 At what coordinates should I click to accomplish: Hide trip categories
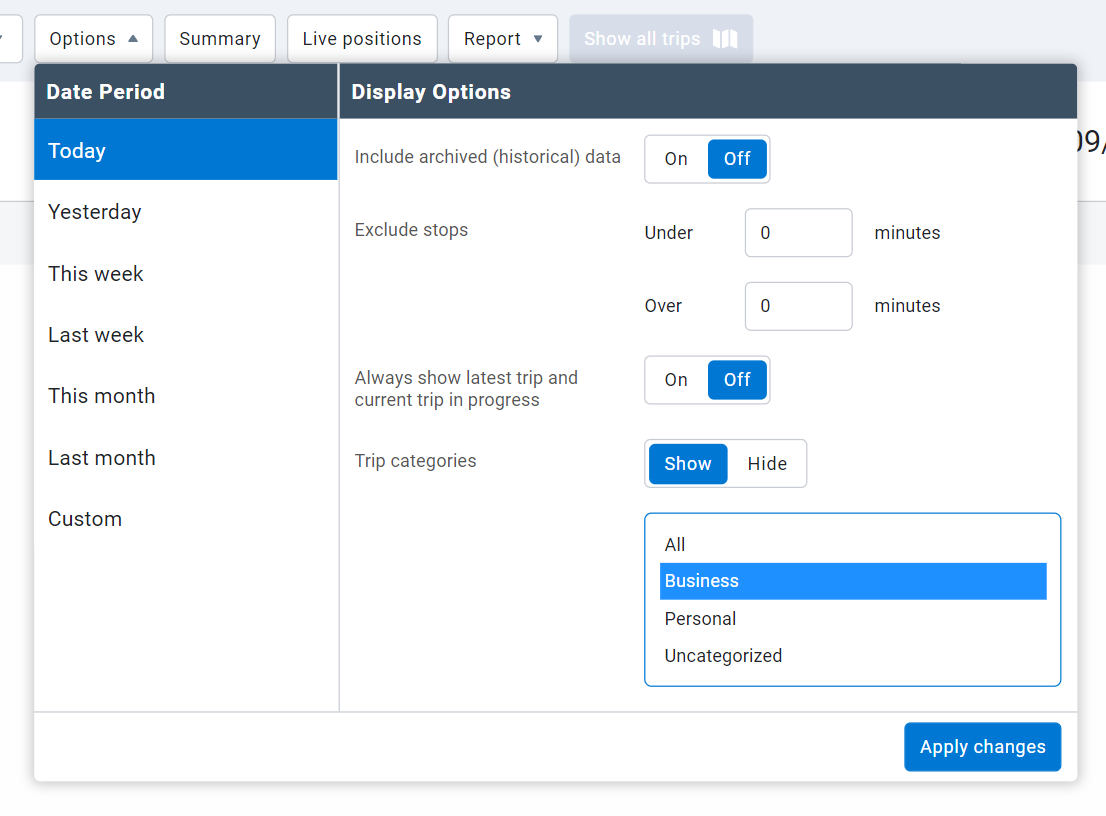[767, 463]
